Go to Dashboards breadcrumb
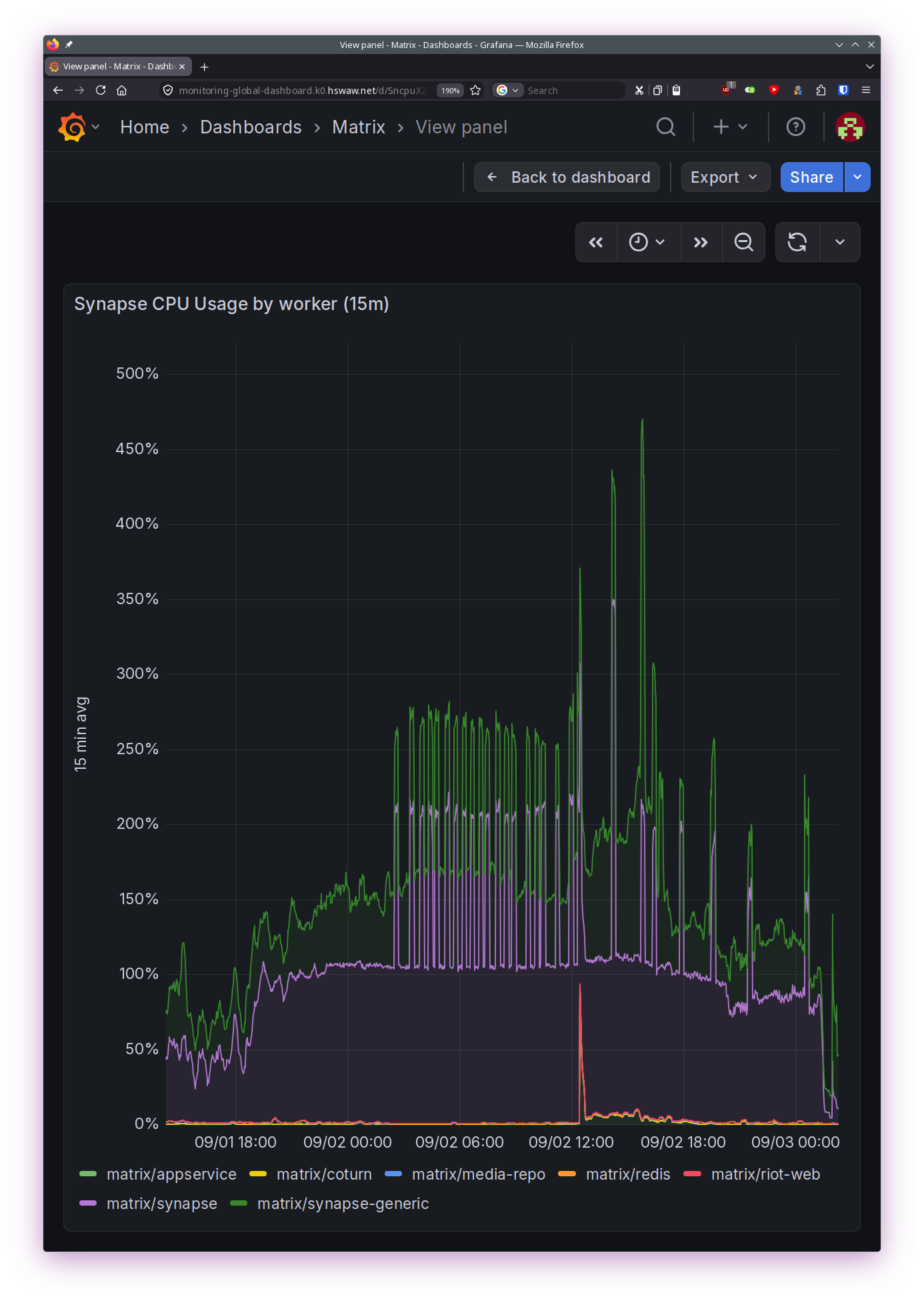This screenshot has height=1303, width=924. point(251,127)
